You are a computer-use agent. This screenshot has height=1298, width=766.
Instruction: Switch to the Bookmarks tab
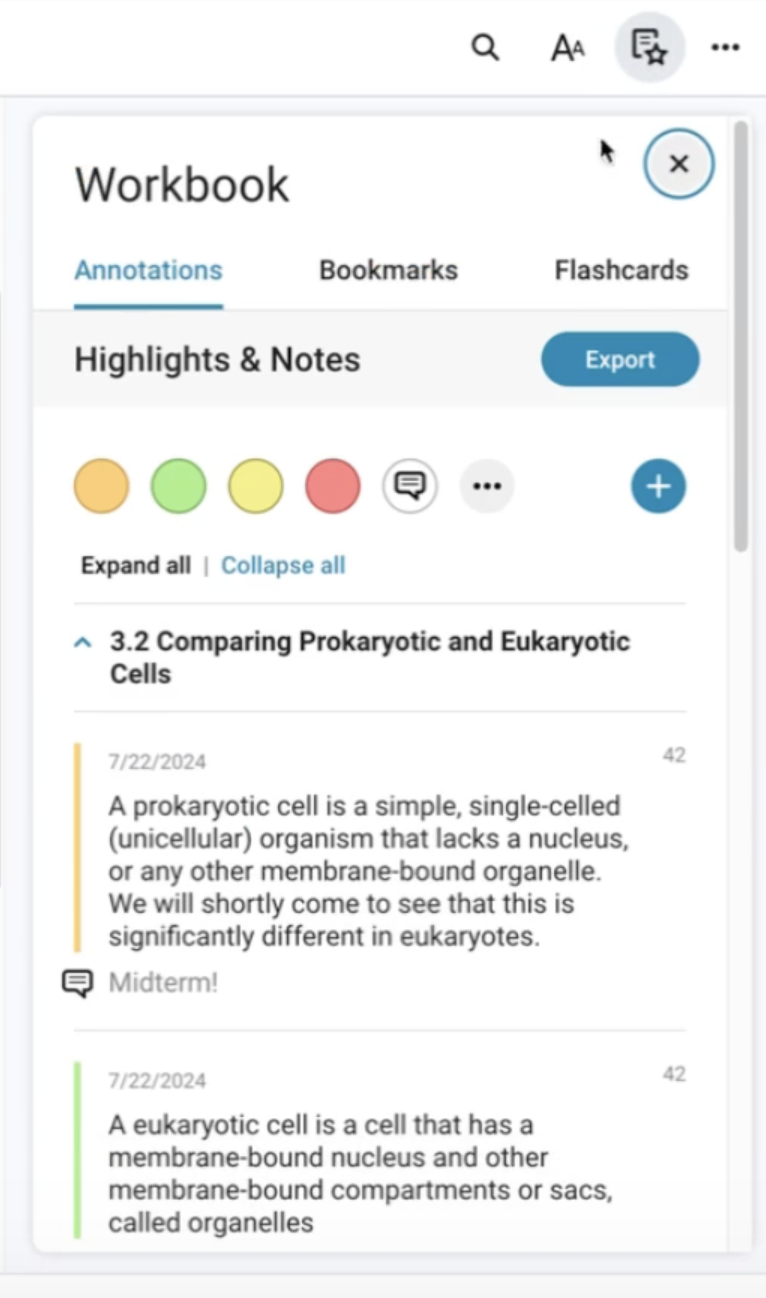tap(388, 270)
